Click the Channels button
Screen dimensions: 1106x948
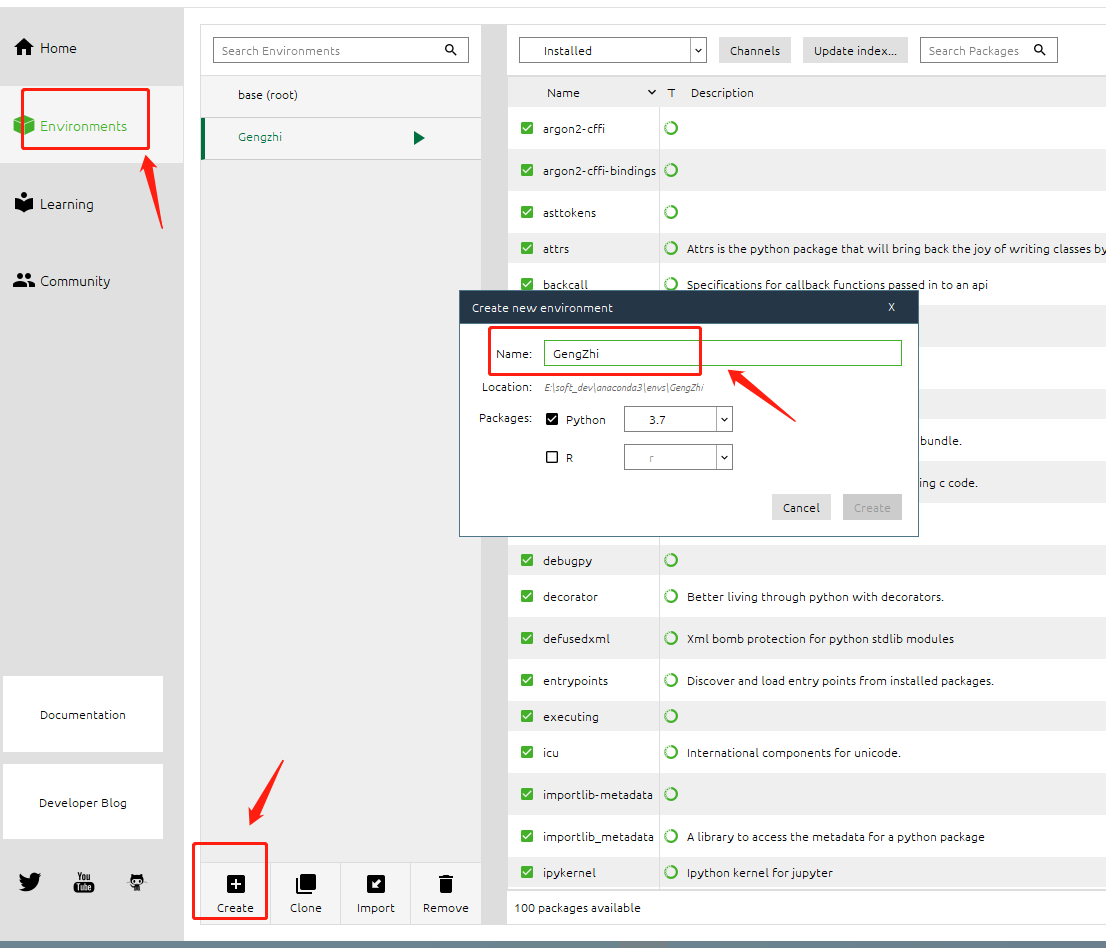[755, 50]
